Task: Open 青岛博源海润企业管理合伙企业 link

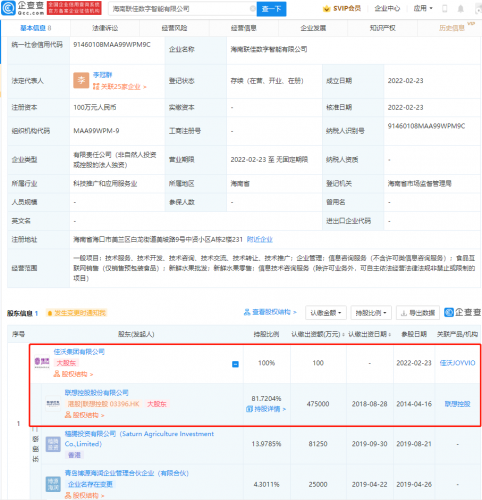Action: 127,473
